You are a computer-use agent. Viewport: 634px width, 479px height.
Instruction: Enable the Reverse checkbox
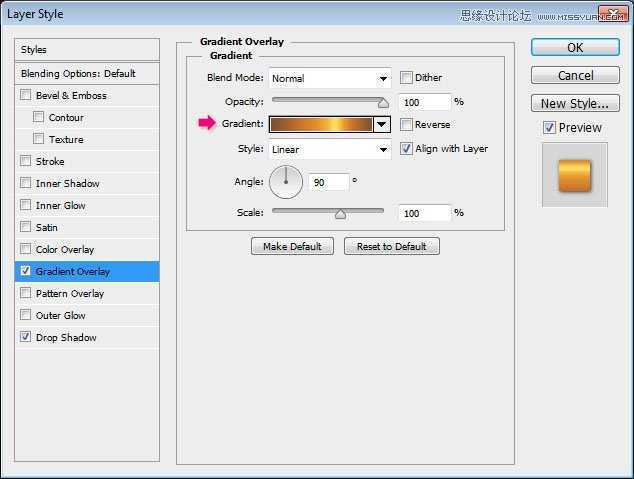tap(406, 124)
